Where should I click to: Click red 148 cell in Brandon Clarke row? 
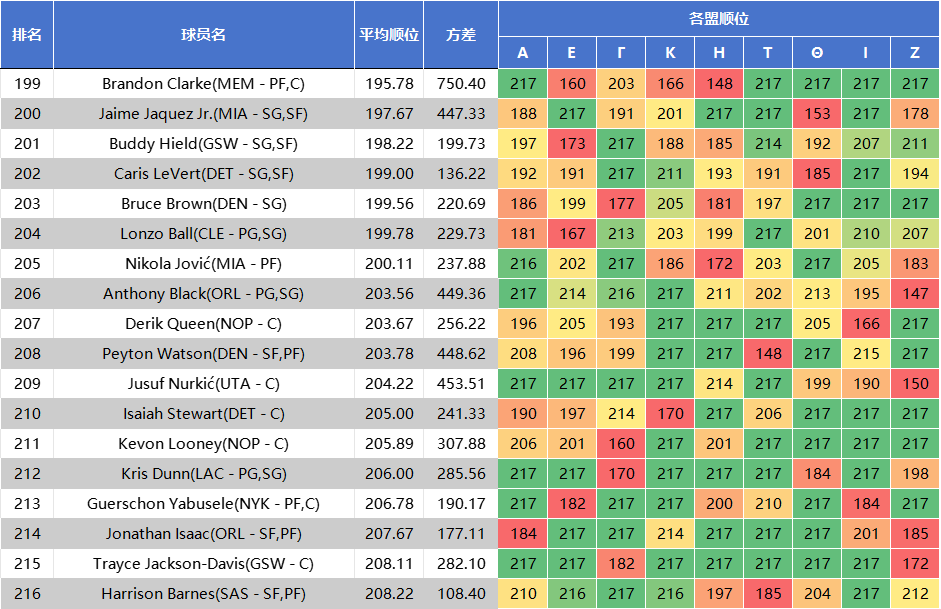click(719, 84)
